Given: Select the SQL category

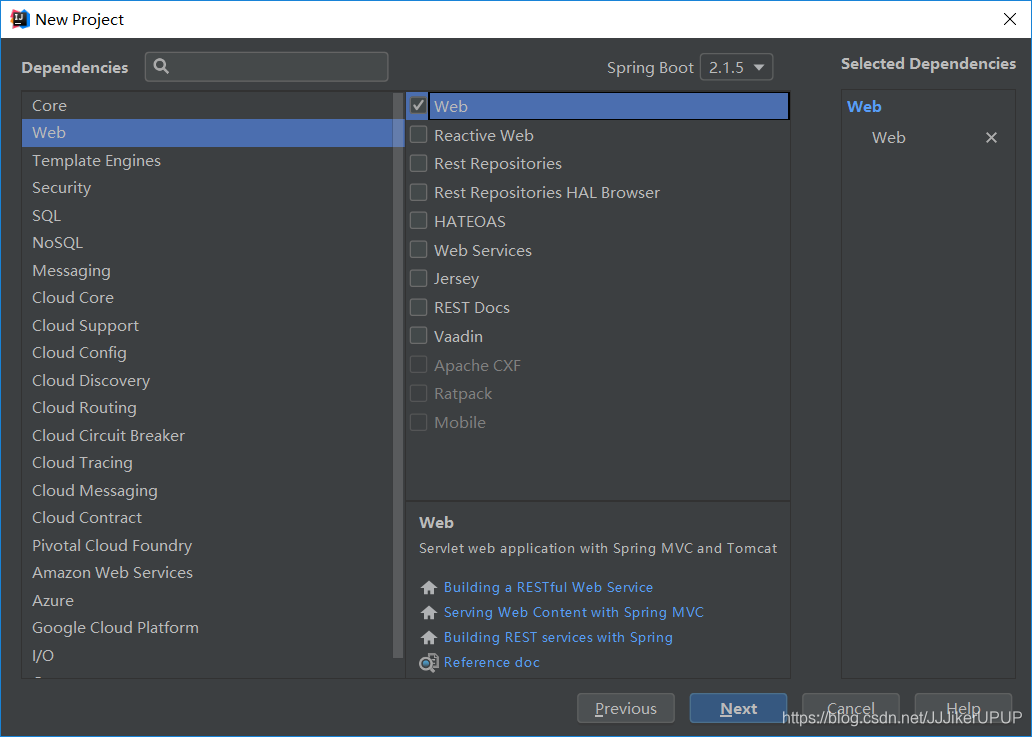Looking at the screenshot, I should 207,215.
